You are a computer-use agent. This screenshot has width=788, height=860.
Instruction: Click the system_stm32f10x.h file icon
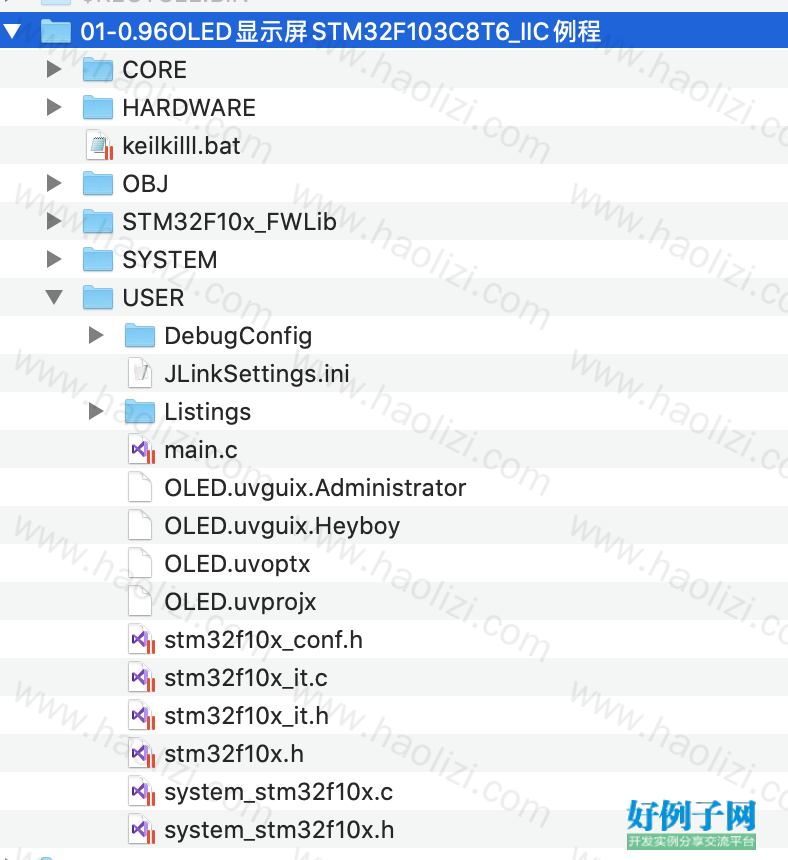tap(142, 829)
